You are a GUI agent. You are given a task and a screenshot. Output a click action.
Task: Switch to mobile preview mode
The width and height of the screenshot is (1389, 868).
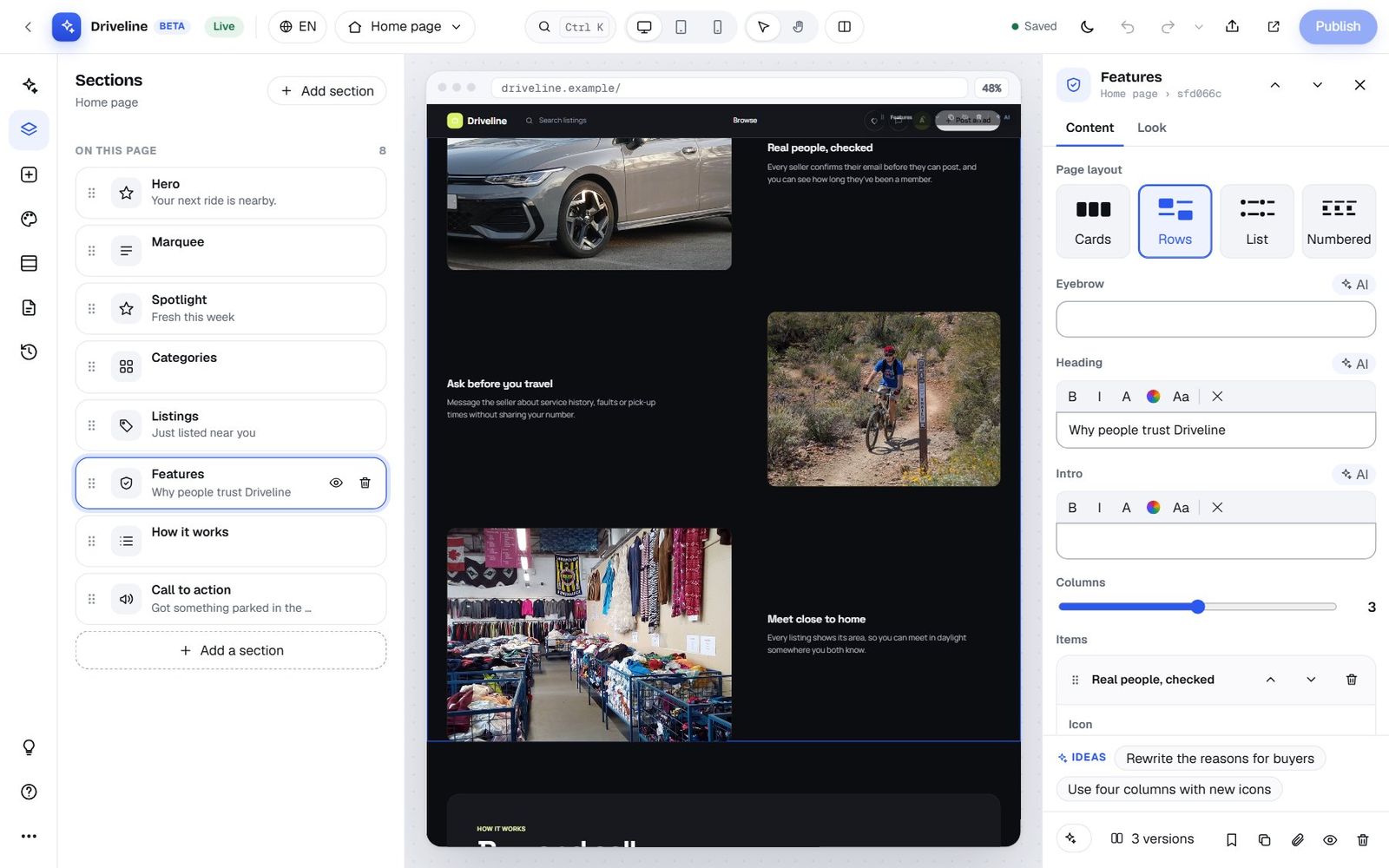[717, 27]
